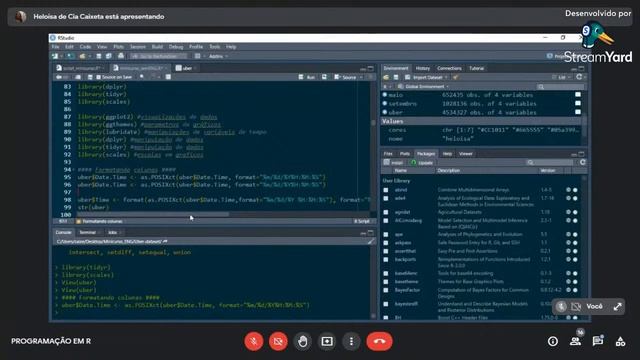Click the Run button in editor
640x360 pixels.
(307, 77)
